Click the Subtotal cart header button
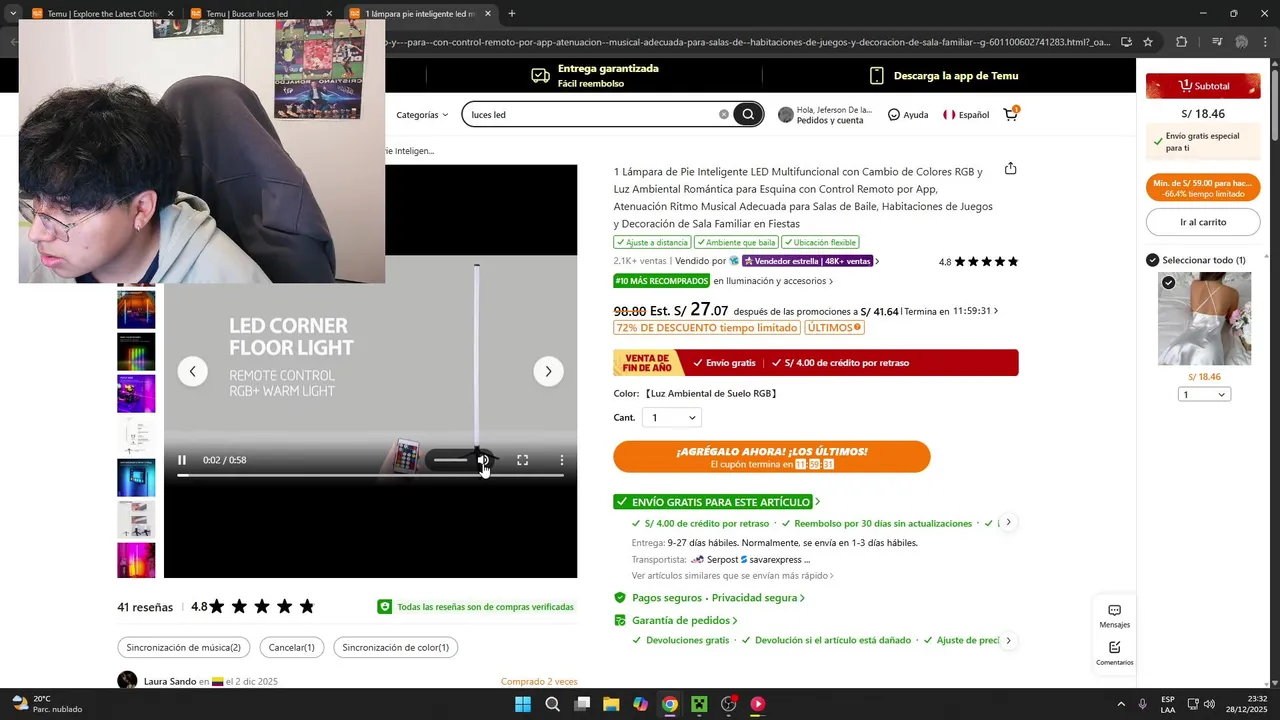 point(1203,86)
